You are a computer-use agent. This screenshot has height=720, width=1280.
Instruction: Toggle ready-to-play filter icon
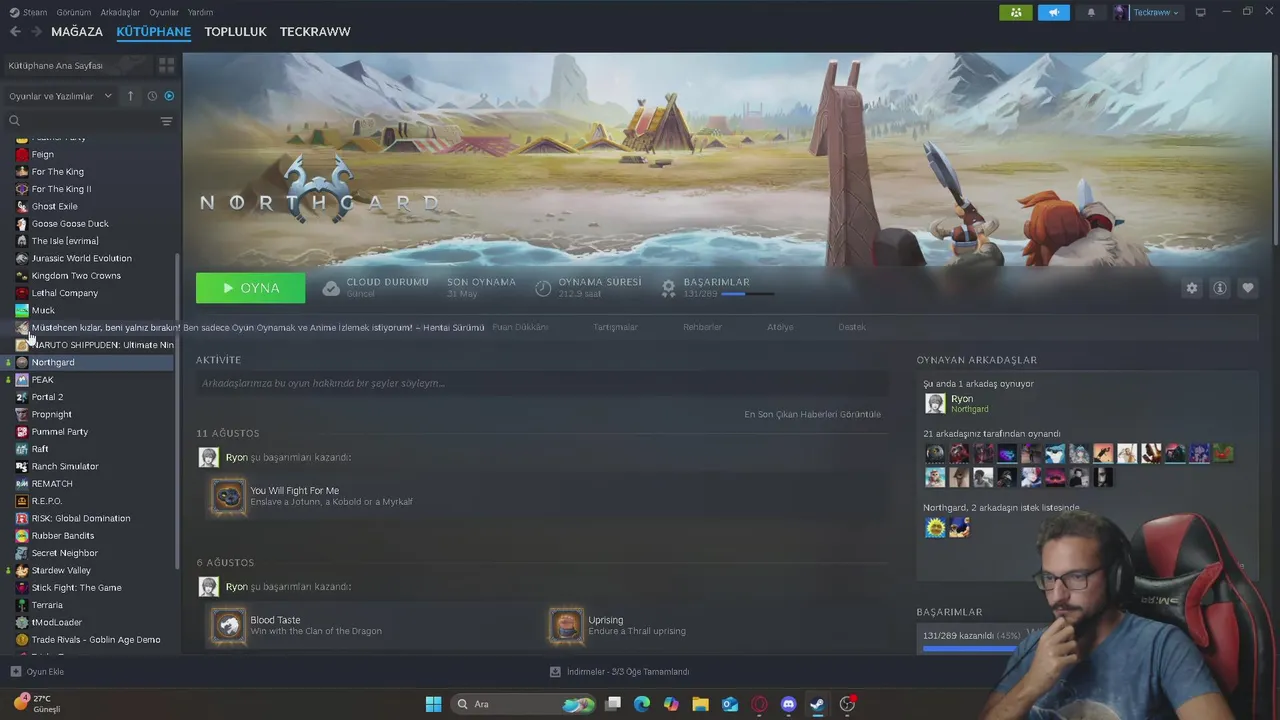click(x=169, y=96)
